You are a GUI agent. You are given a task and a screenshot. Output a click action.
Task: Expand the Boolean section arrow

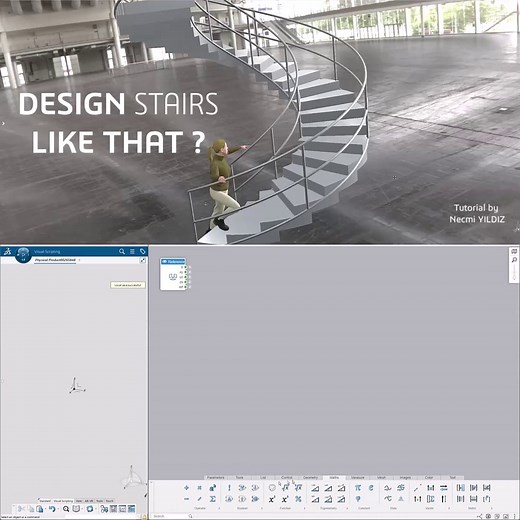pyautogui.click(x=262, y=508)
